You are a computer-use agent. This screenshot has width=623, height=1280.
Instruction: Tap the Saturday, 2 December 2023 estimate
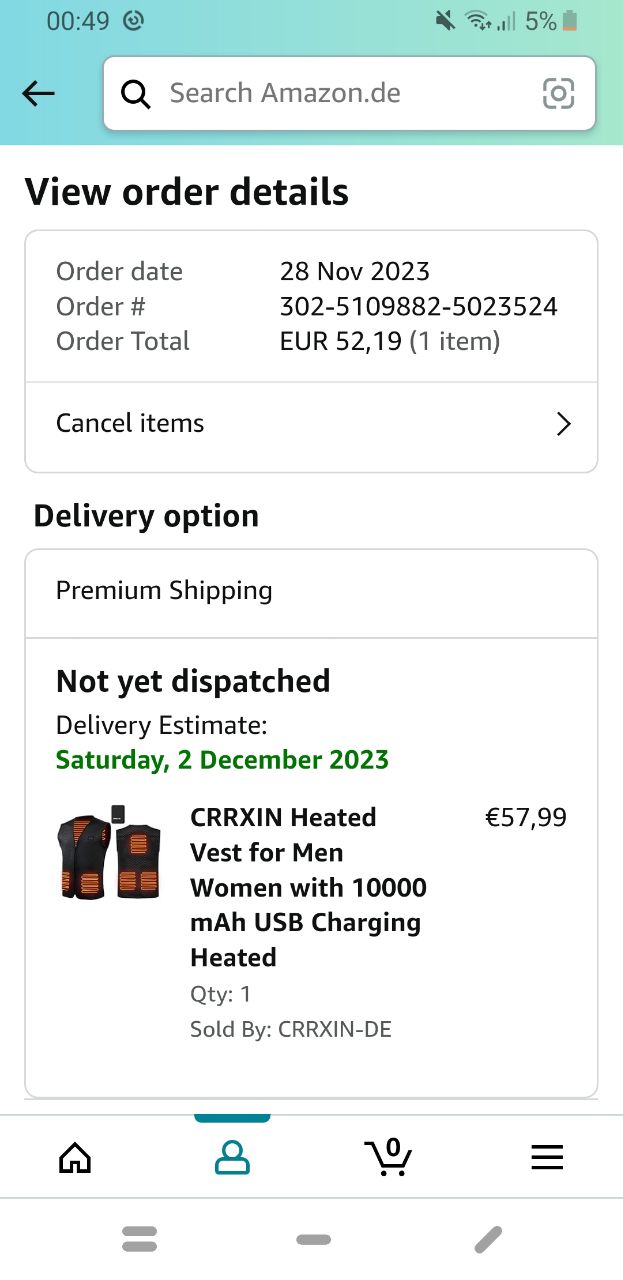(x=222, y=760)
